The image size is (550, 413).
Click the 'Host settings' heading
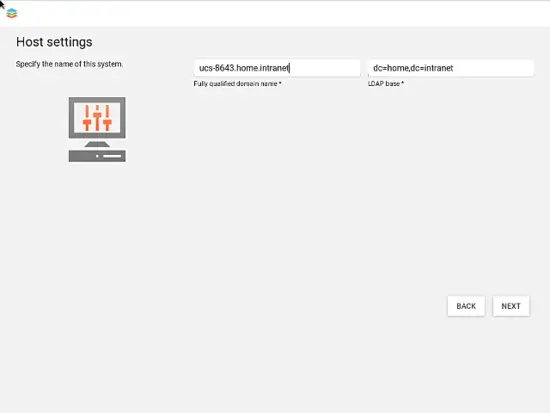point(54,42)
